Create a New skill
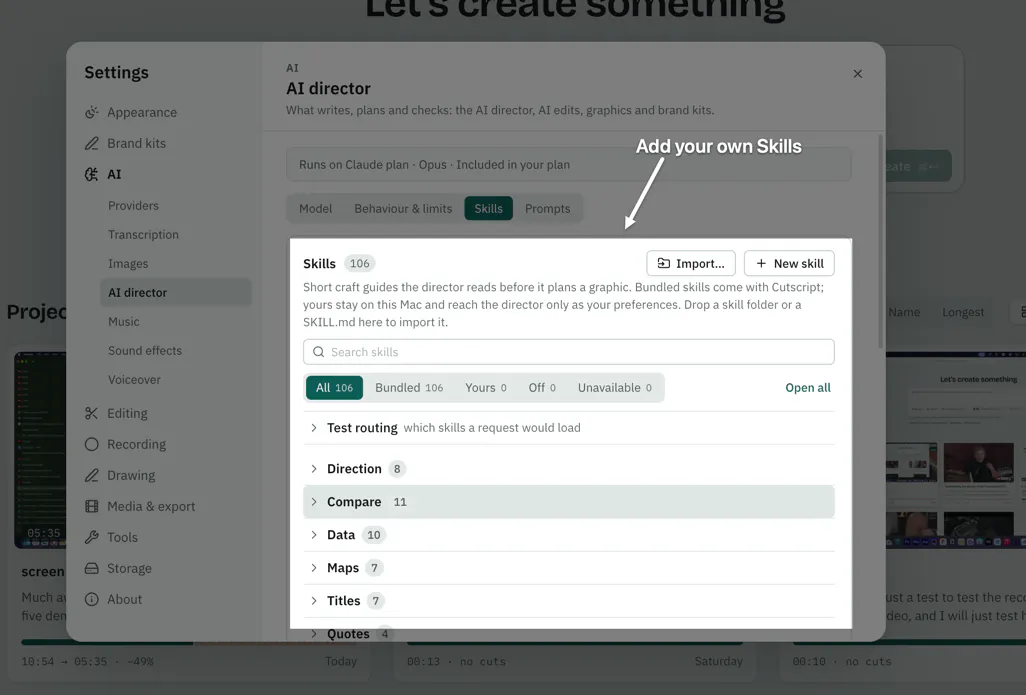This screenshot has height=695, width=1026. click(x=789, y=264)
